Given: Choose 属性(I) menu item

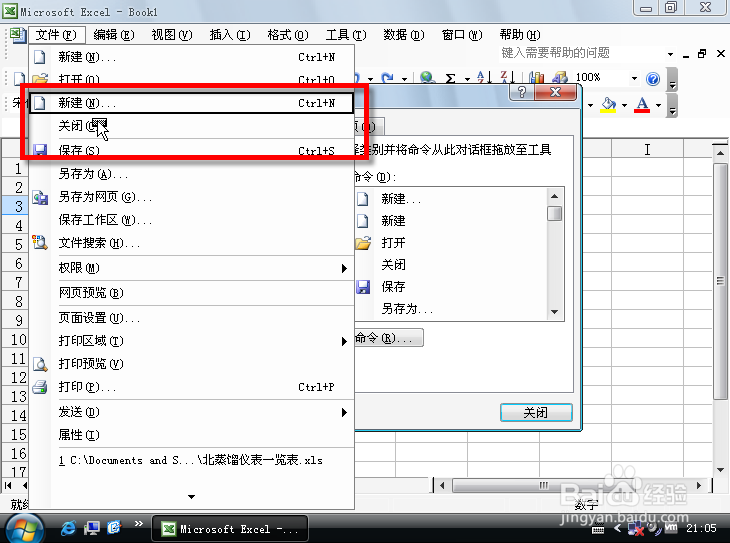Looking at the screenshot, I should pos(191,435).
